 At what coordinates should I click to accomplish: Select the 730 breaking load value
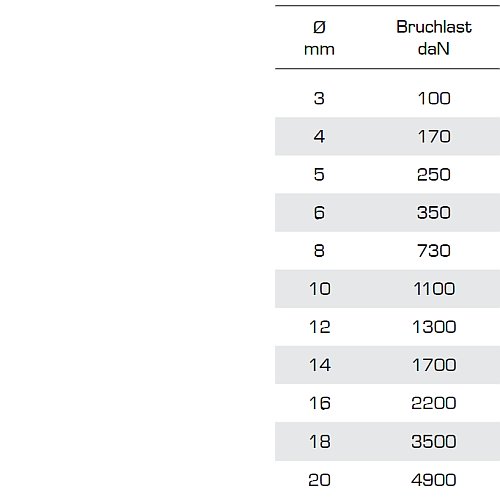[434, 250]
